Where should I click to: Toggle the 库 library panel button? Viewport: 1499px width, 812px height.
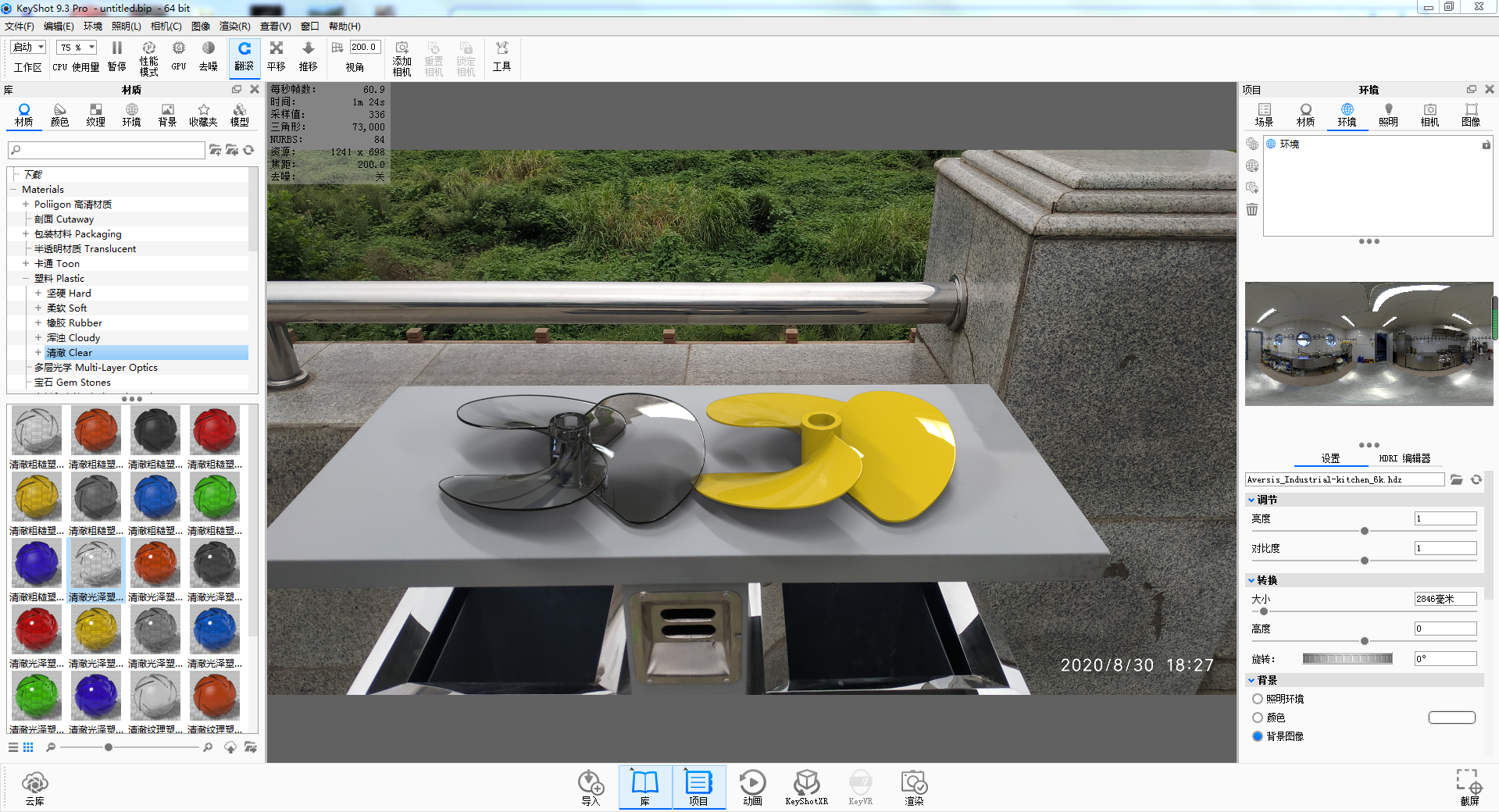click(x=645, y=787)
